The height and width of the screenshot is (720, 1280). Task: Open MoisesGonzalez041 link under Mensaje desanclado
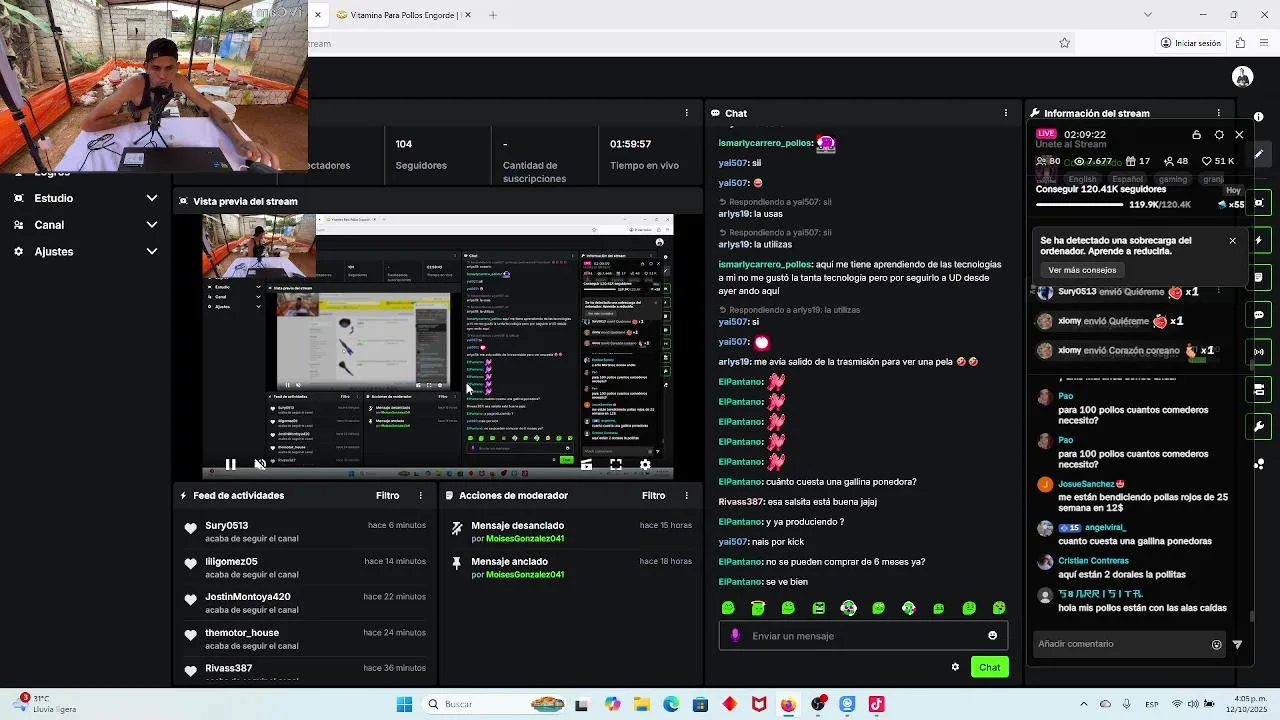tap(525, 539)
